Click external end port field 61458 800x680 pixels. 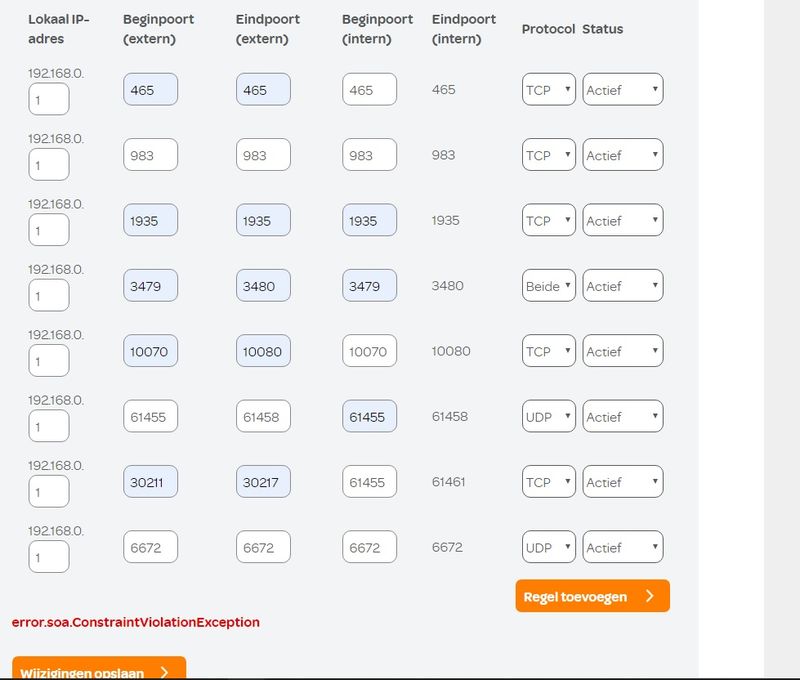[x=263, y=417]
